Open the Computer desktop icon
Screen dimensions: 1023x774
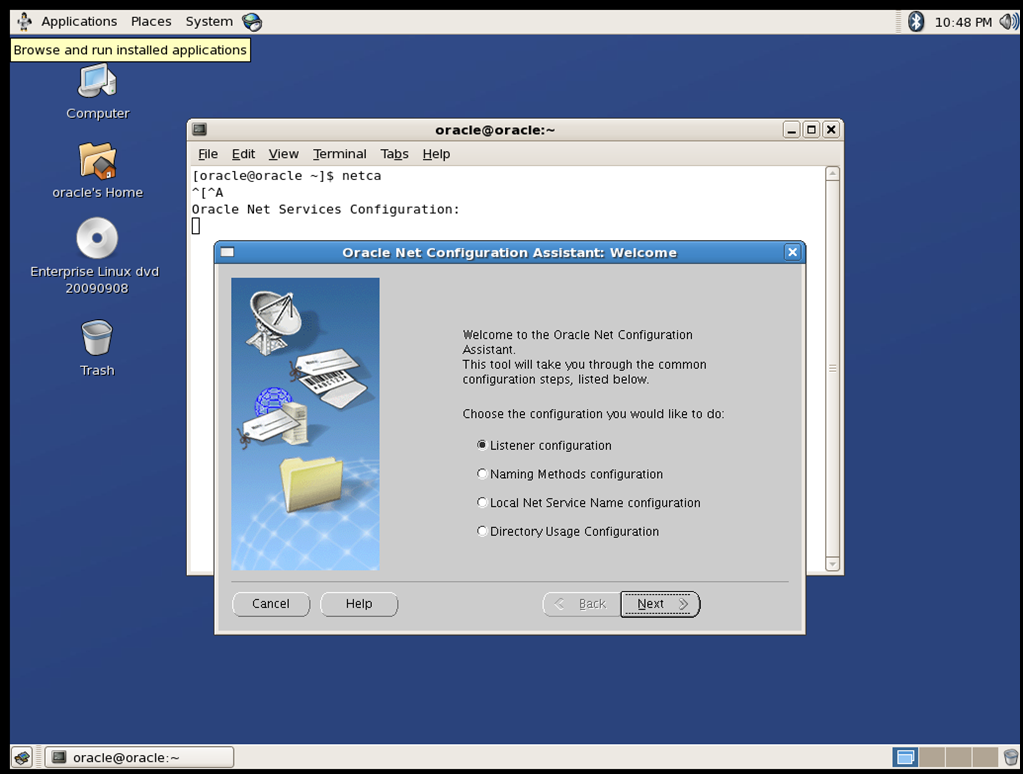[97, 84]
